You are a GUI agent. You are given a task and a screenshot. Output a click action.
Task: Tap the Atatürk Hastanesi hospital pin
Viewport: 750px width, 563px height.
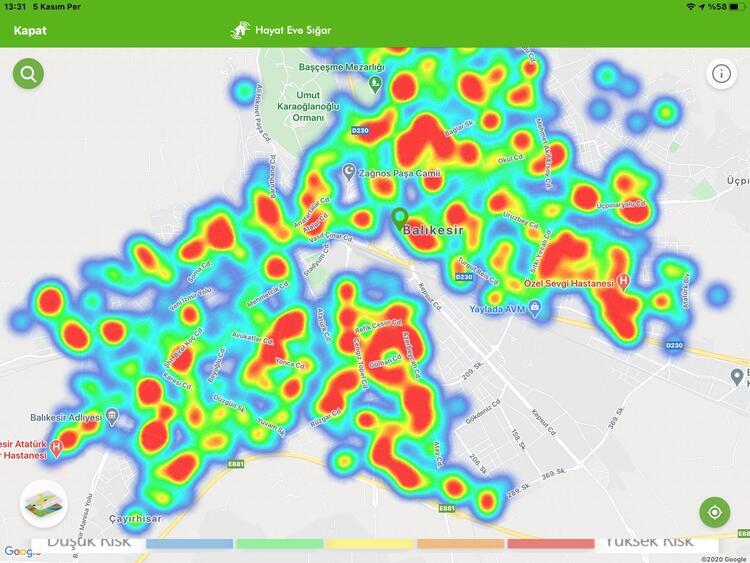point(56,447)
